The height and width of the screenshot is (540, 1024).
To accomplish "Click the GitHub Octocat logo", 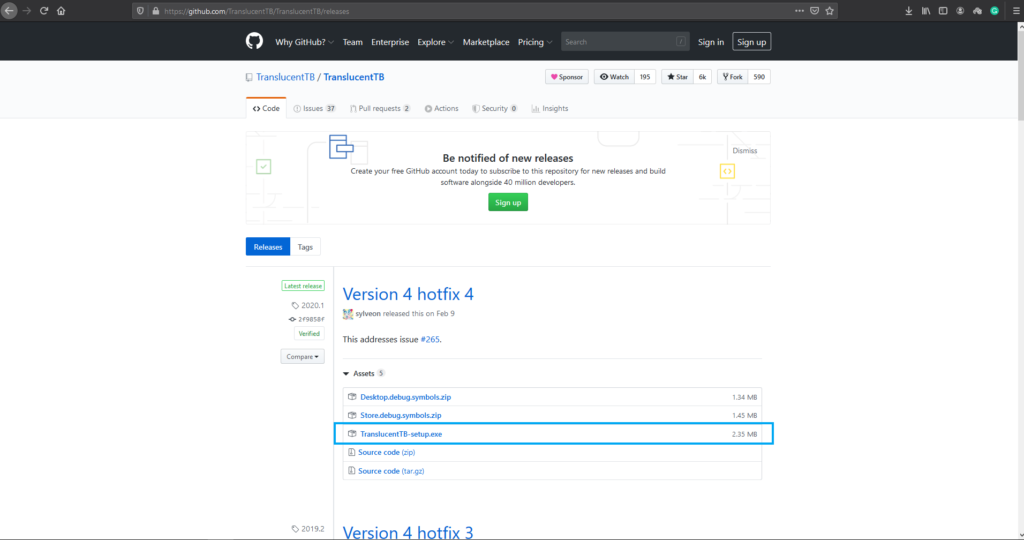I will 254,42.
